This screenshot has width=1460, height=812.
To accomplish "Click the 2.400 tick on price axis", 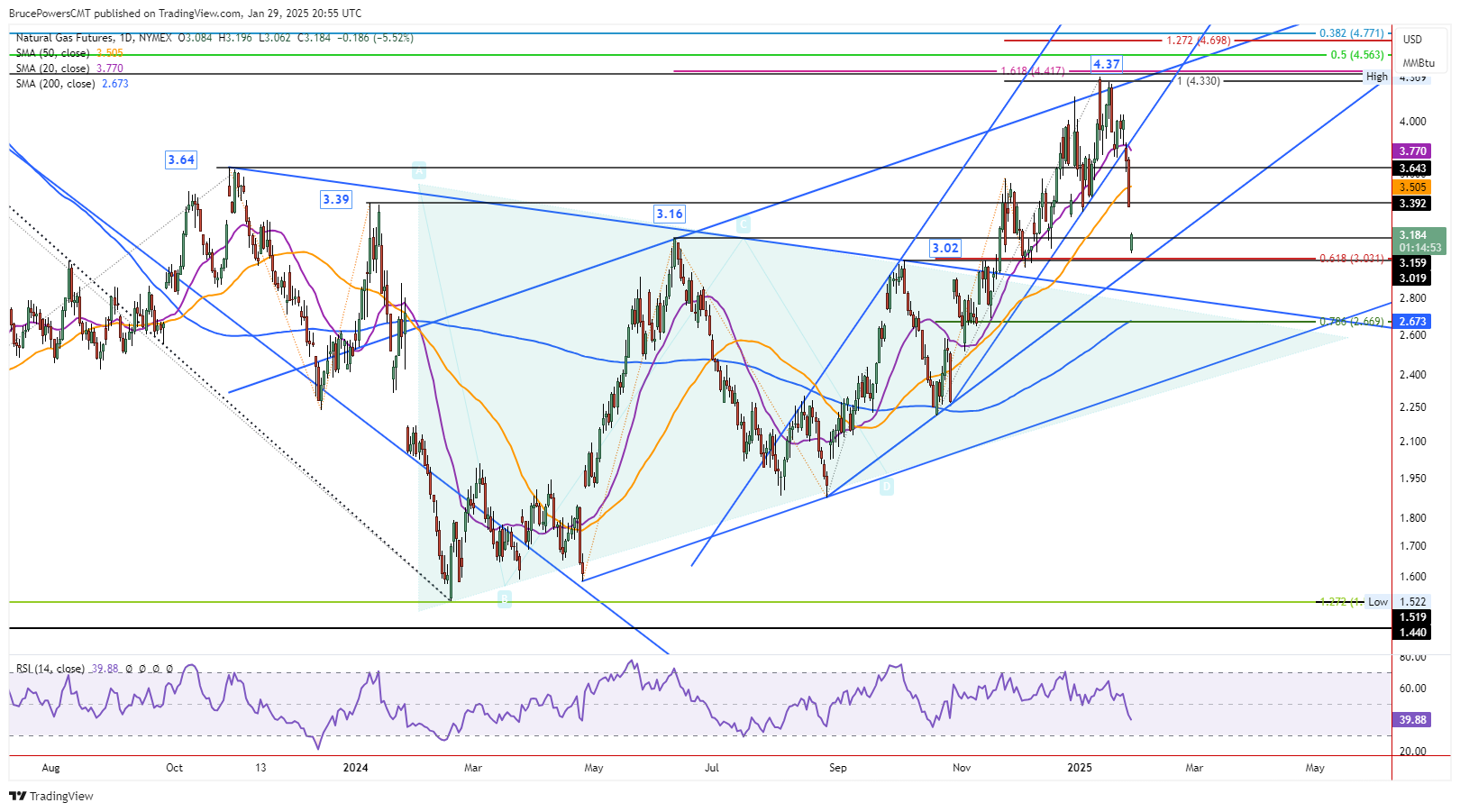I will 1412,375.
